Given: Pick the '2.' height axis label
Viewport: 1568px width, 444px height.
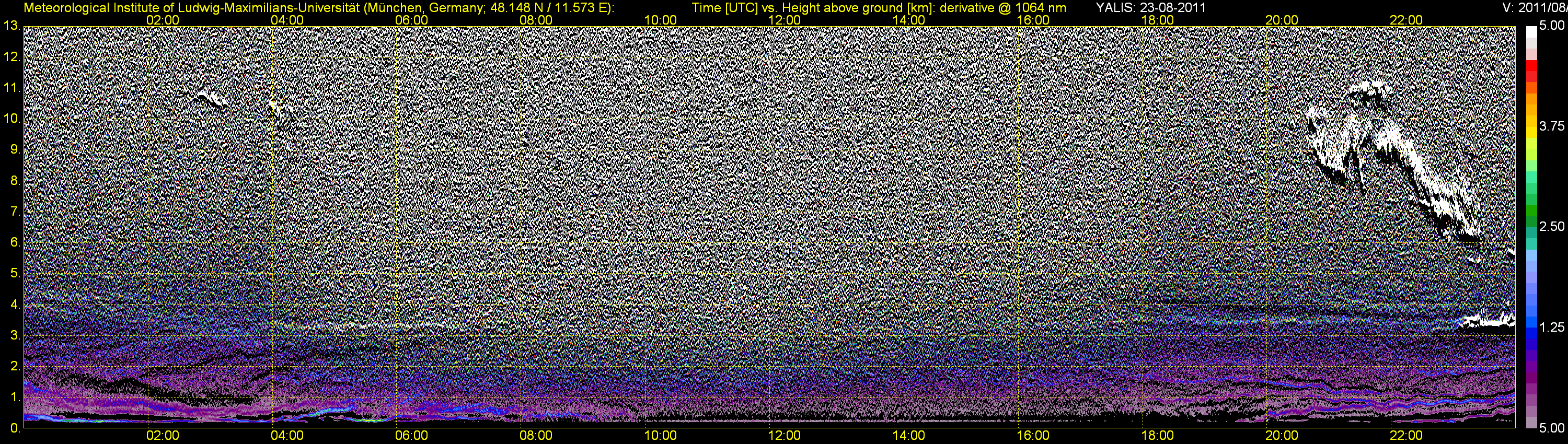Looking at the screenshot, I should point(15,366).
